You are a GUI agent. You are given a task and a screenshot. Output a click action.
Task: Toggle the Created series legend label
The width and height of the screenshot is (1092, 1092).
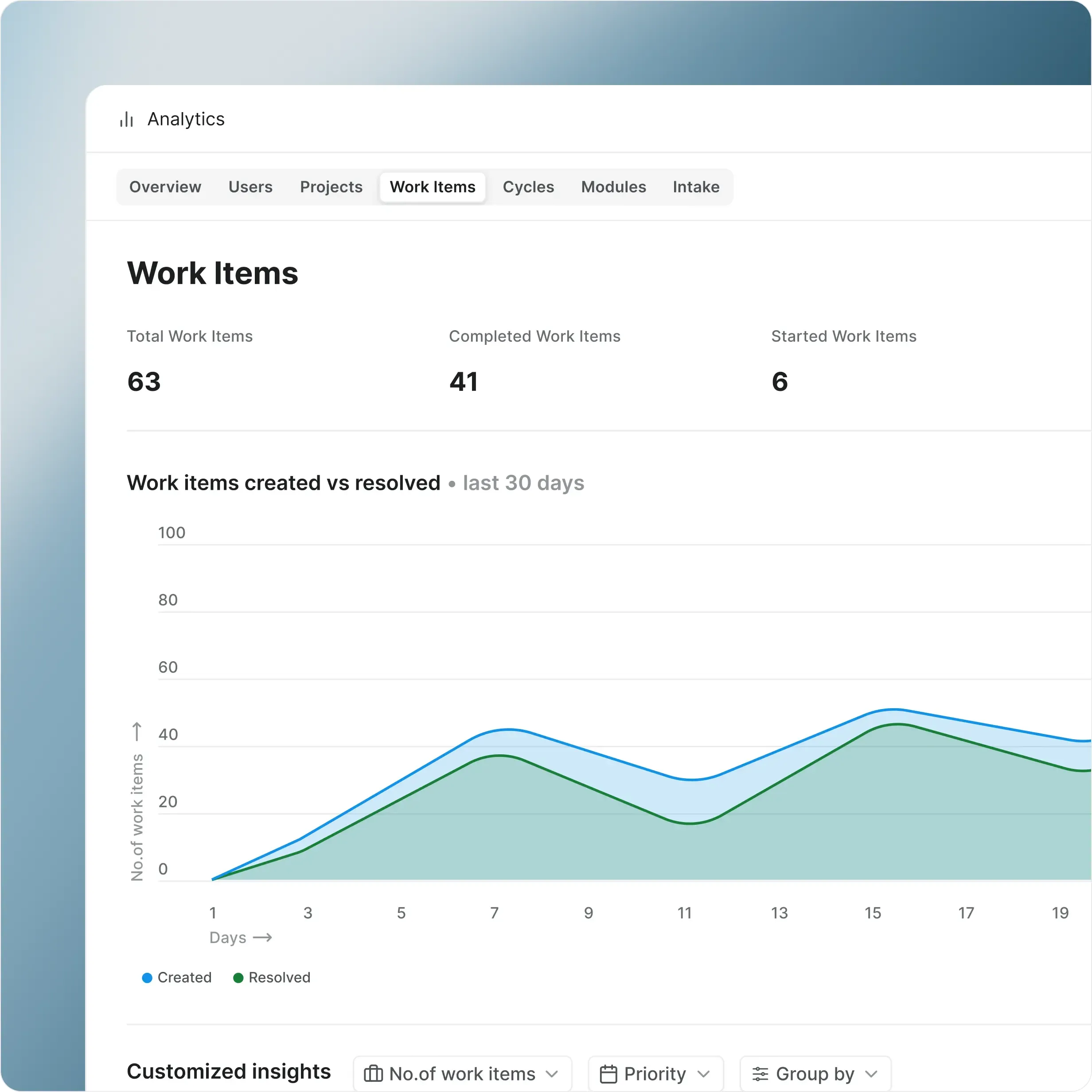(184, 978)
